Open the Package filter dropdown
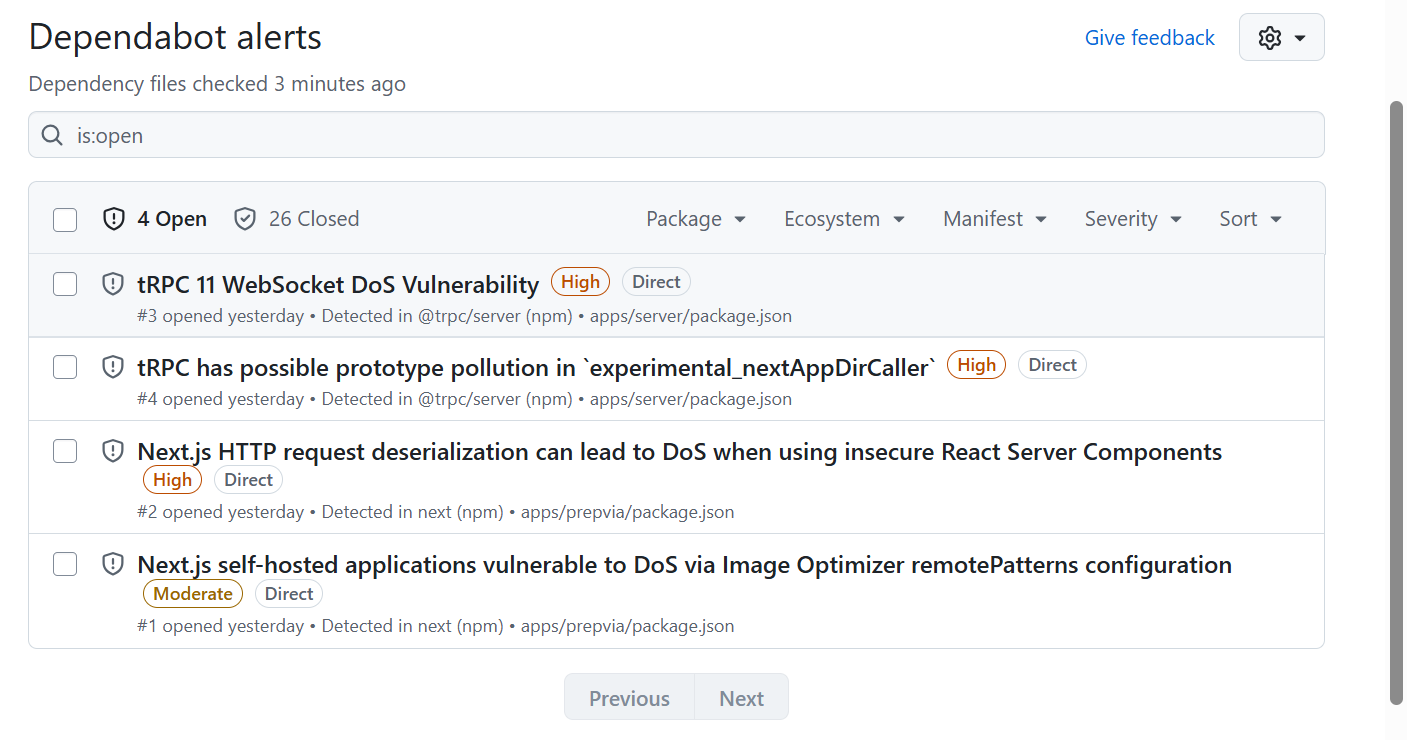 (696, 219)
